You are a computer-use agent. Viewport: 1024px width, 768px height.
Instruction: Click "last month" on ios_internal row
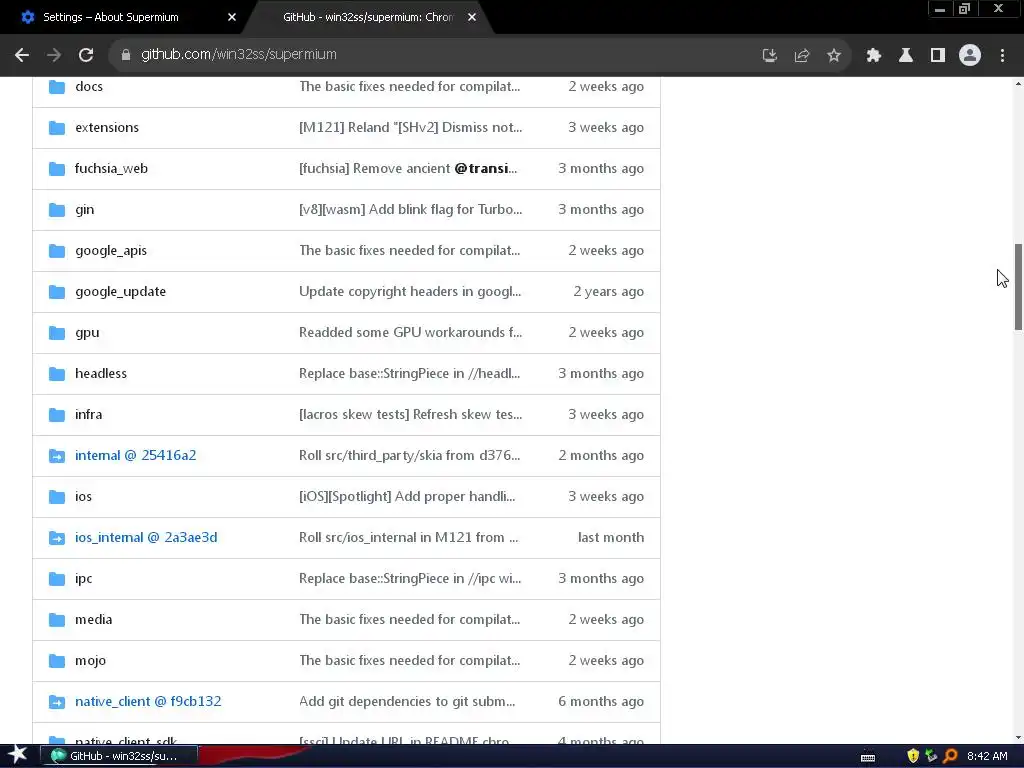click(611, 537)
